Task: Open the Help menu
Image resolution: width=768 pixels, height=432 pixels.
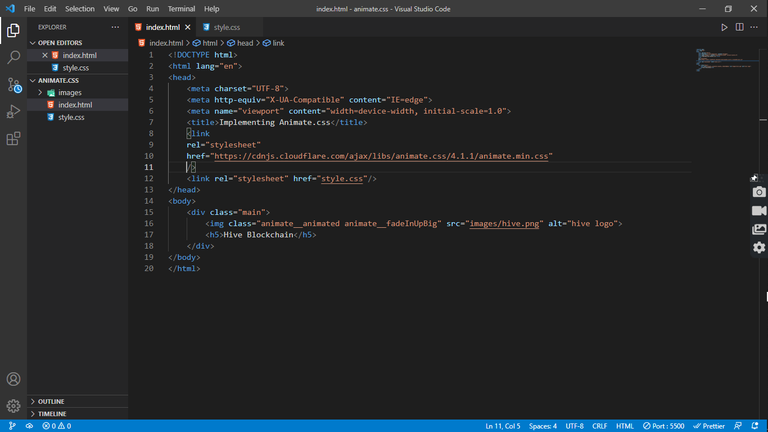Action: pyautogui.click(x=212, y=9)
